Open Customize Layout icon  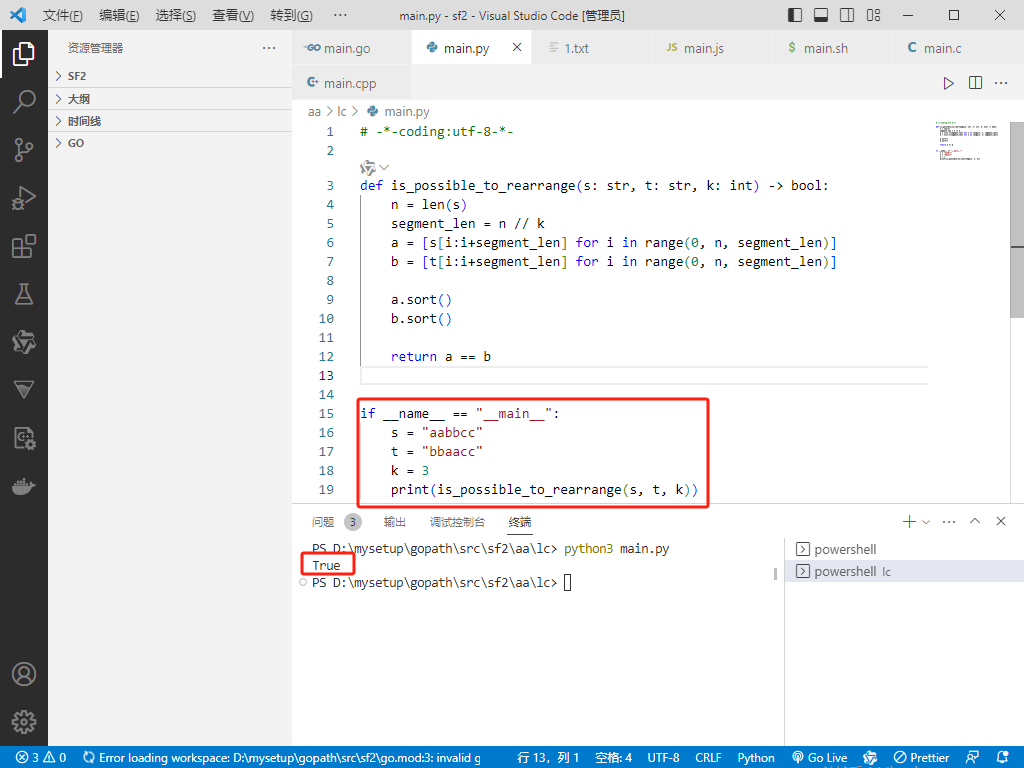point(873,15)
